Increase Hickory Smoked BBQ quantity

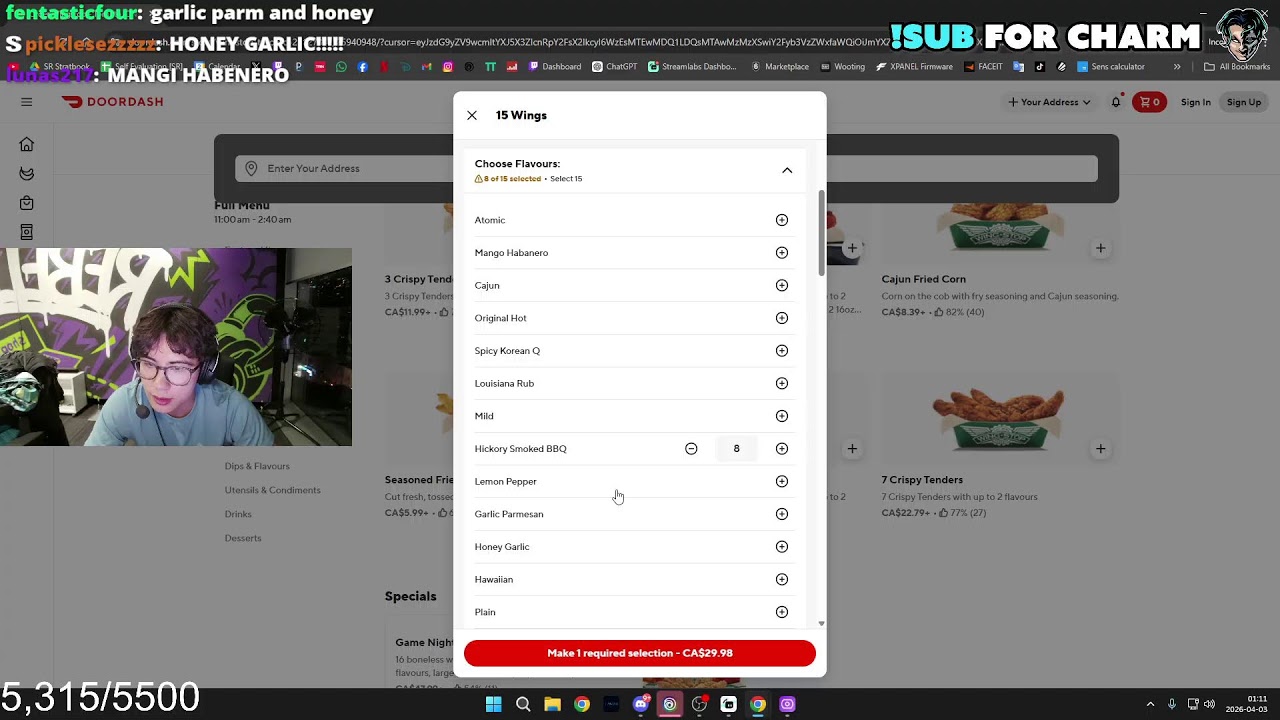pos(782,449)
